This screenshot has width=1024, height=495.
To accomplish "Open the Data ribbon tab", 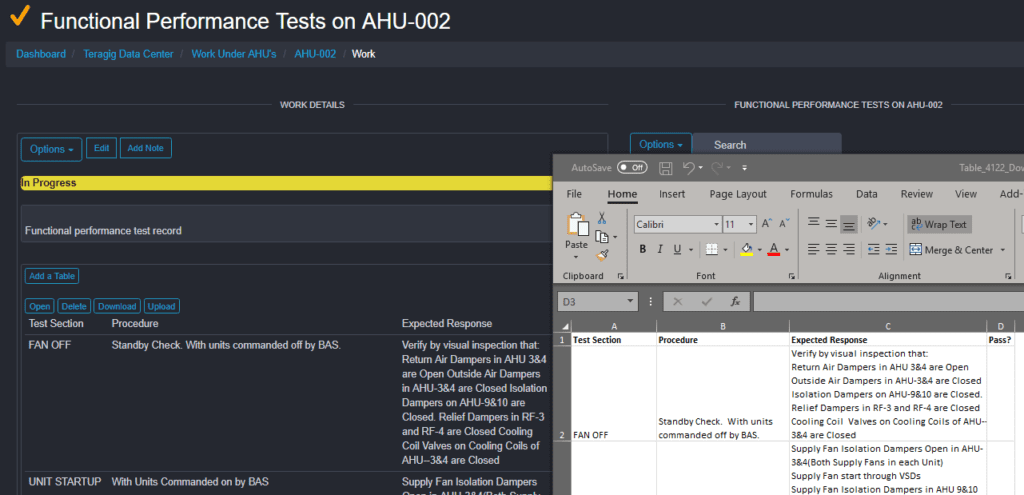I will click(x=867, y=194).
